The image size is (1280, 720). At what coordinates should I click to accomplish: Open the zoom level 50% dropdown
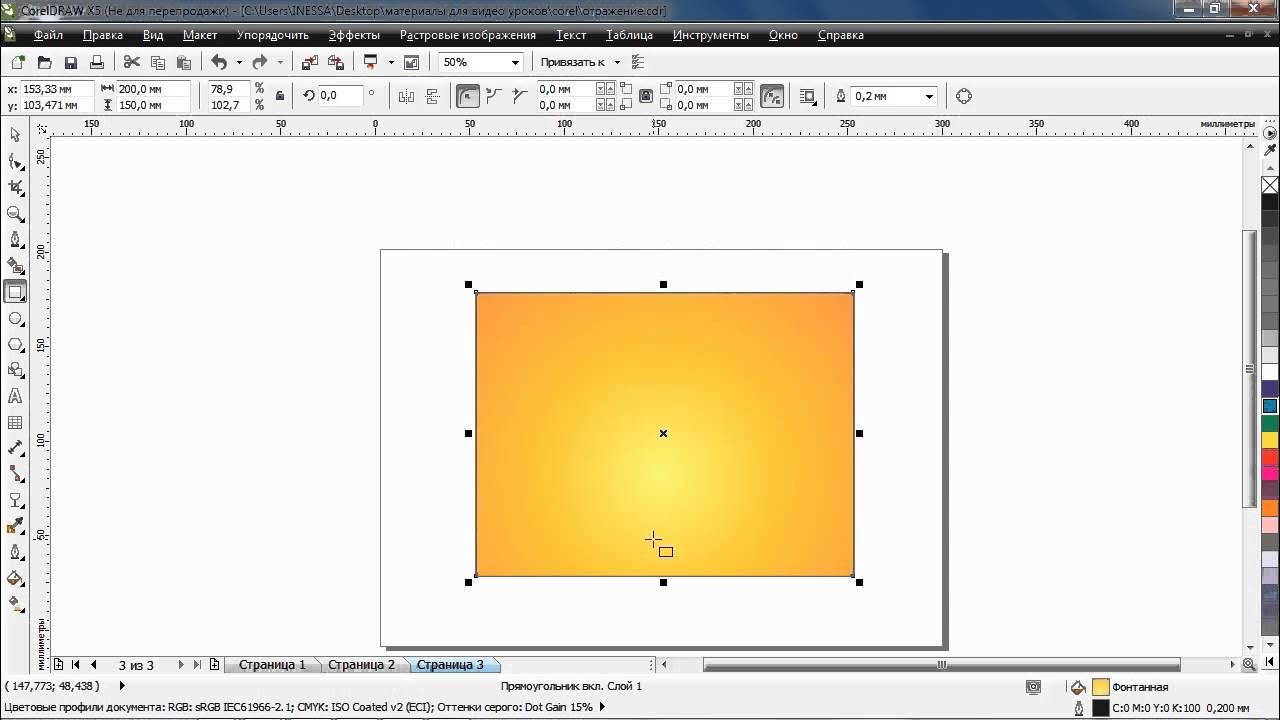click(516, 62)
